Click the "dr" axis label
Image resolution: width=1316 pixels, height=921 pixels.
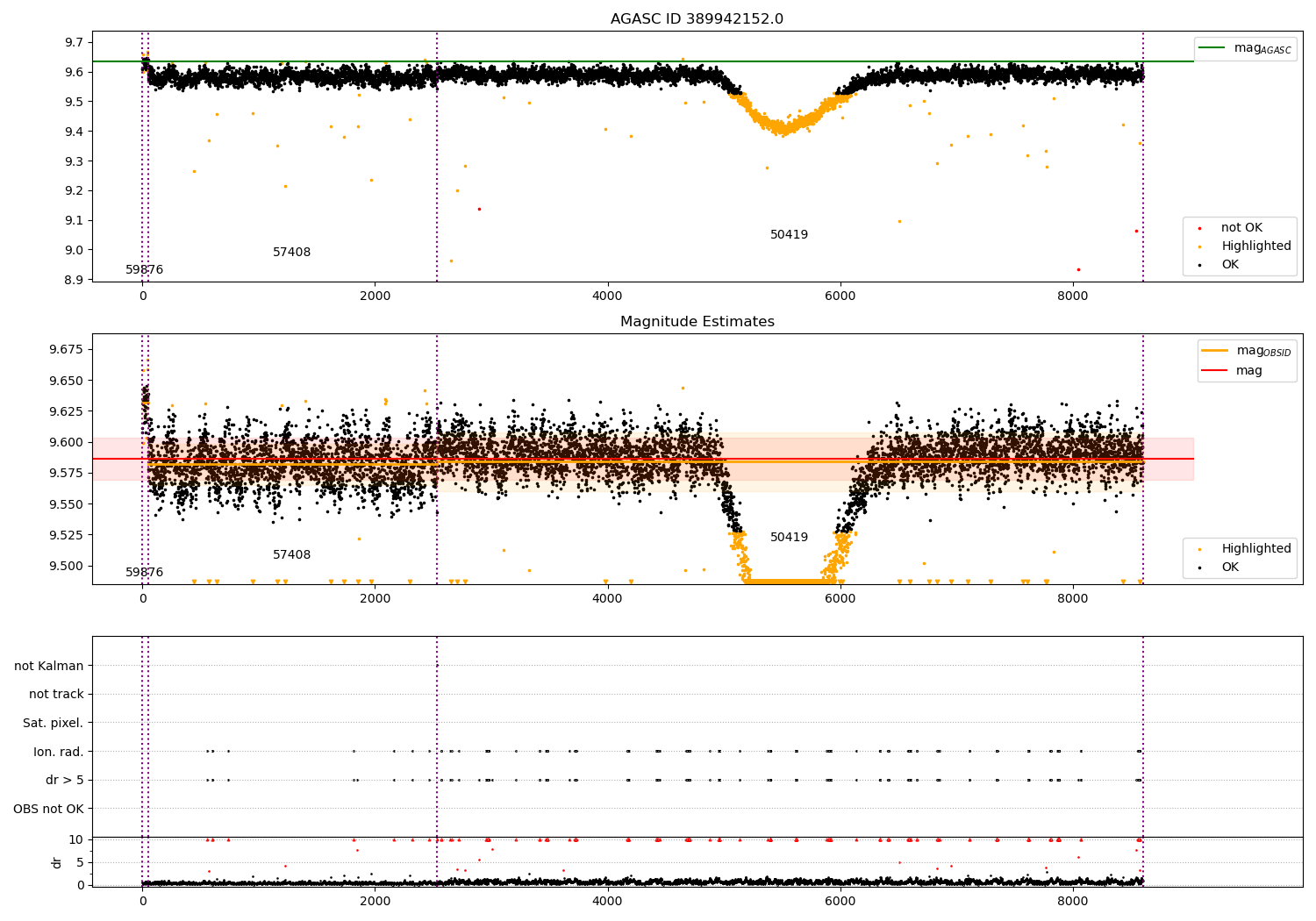point(57,862)
